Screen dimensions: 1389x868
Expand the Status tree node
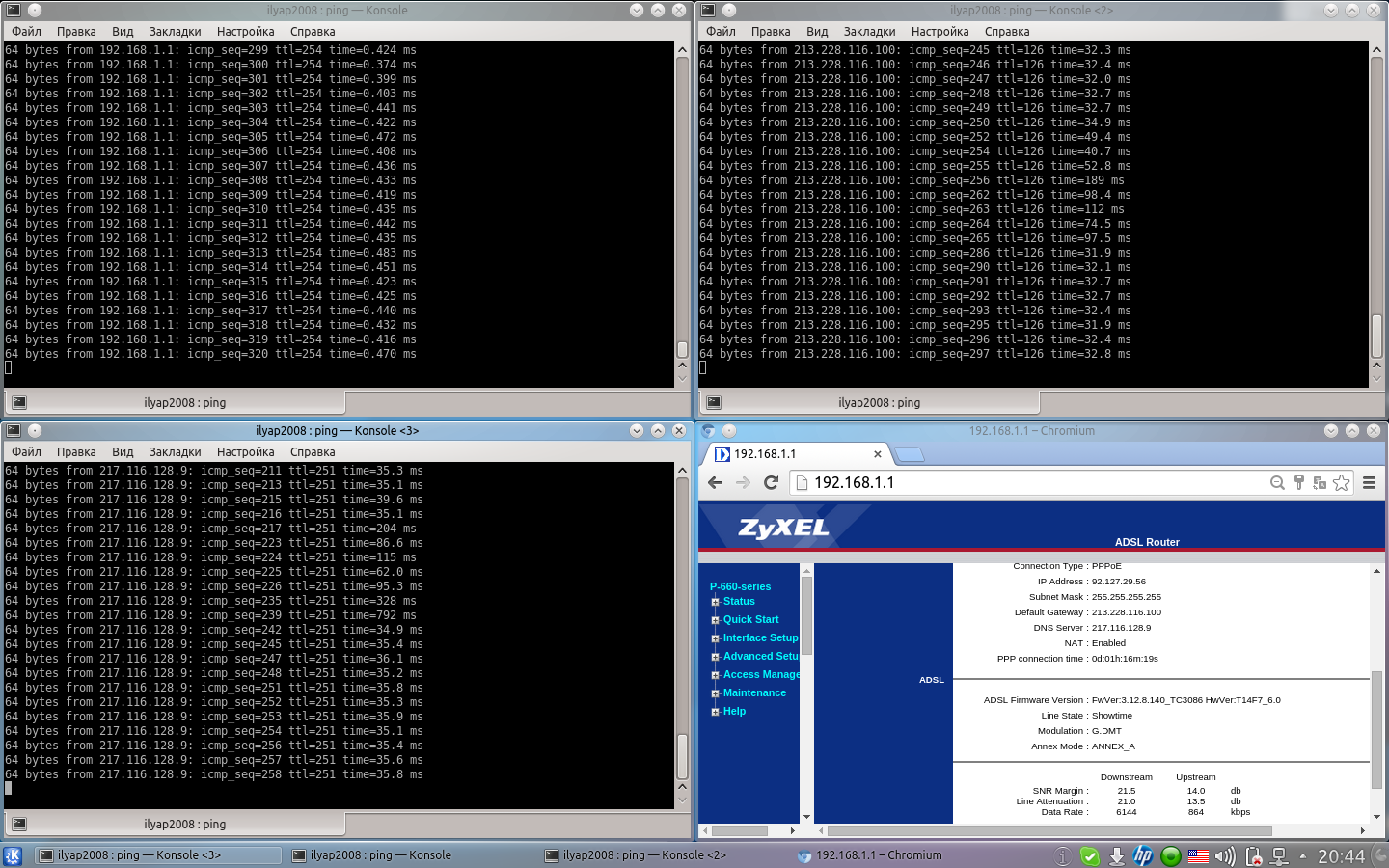click(716, 602)
